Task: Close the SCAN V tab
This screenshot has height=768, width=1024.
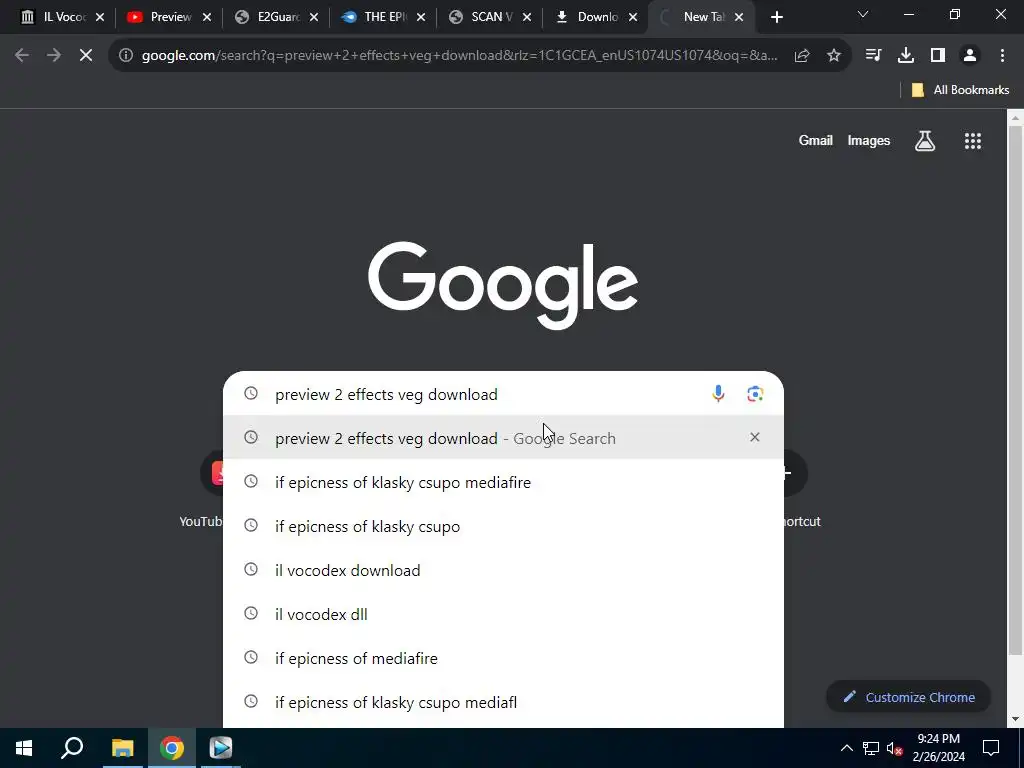Action: click(x=527, y=17)
